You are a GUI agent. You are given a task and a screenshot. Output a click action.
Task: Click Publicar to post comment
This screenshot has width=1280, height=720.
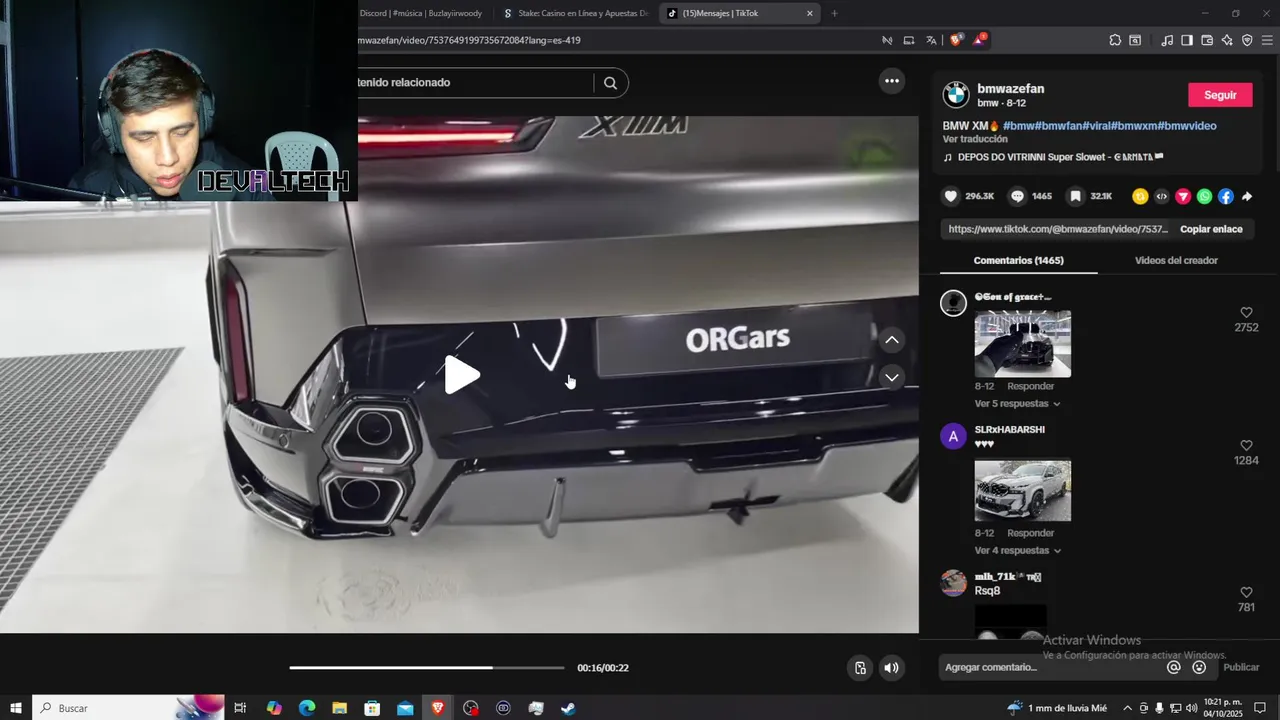[1241, 667]
